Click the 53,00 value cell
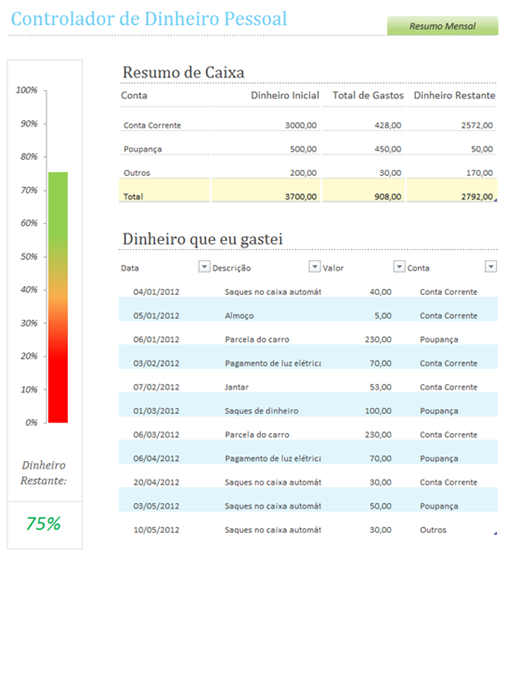This screenshot has width=520, height=675. (381, 387)
